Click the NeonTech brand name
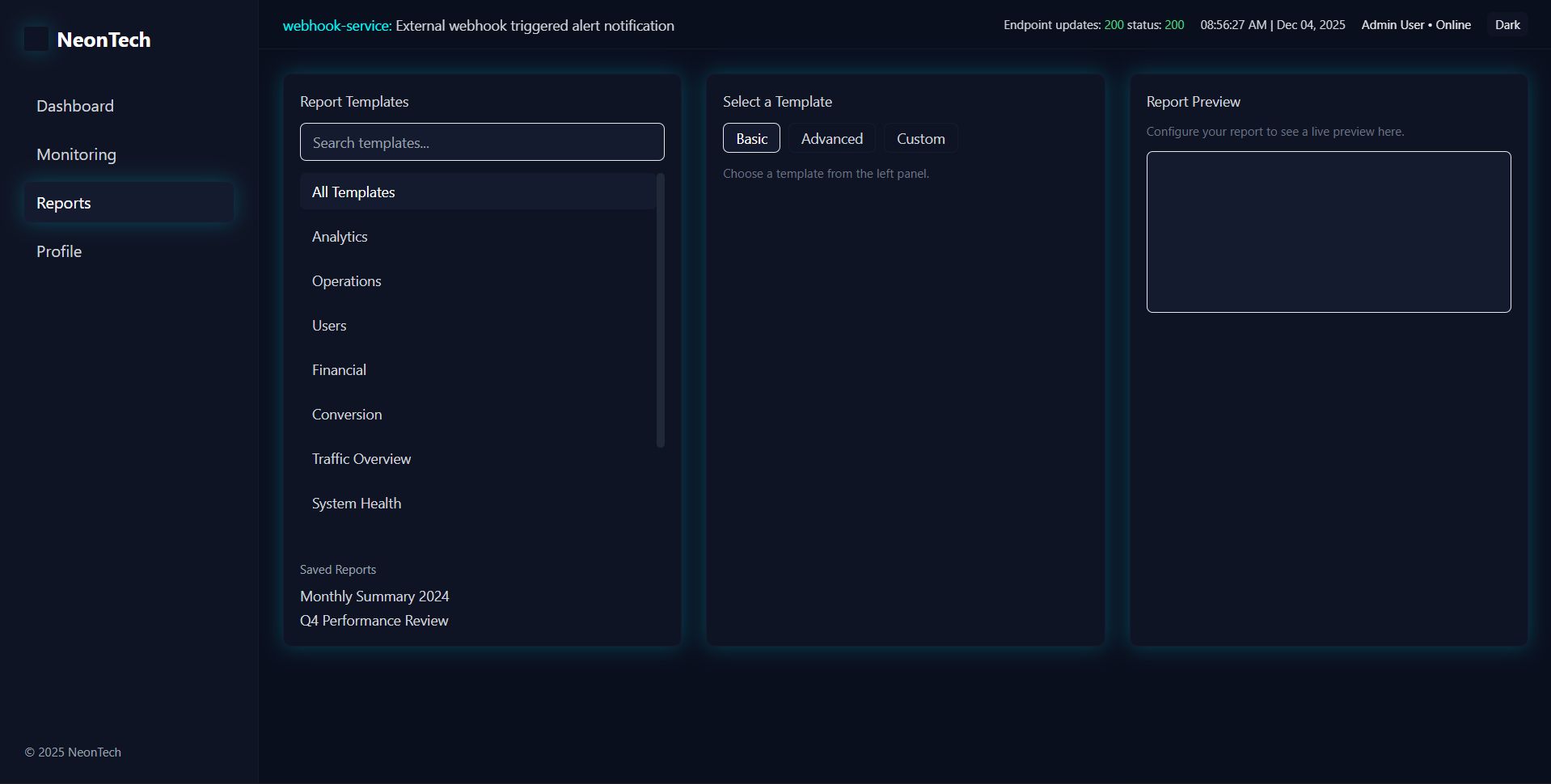The height and width of the screenshot is (784, 1551). (x=104, y=40)
